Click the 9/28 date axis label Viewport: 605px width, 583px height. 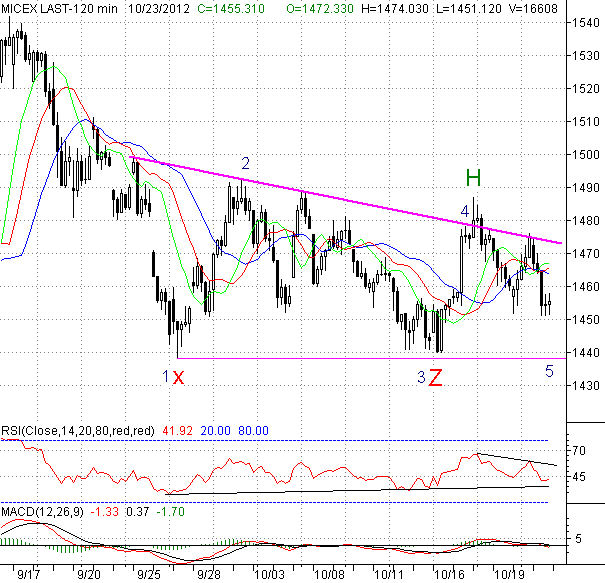[x=208, y=575]
